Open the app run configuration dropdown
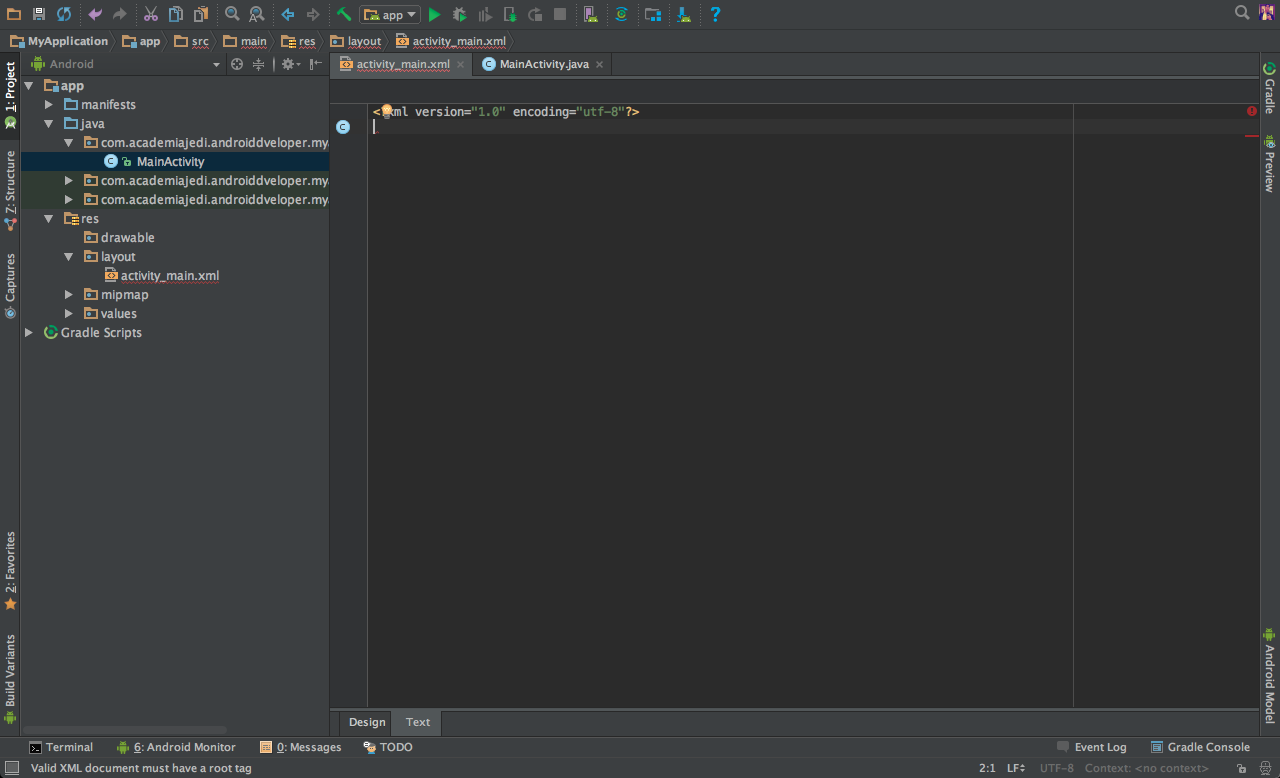This screenshot has height=778, width=1280. click(x=390, y=15)
